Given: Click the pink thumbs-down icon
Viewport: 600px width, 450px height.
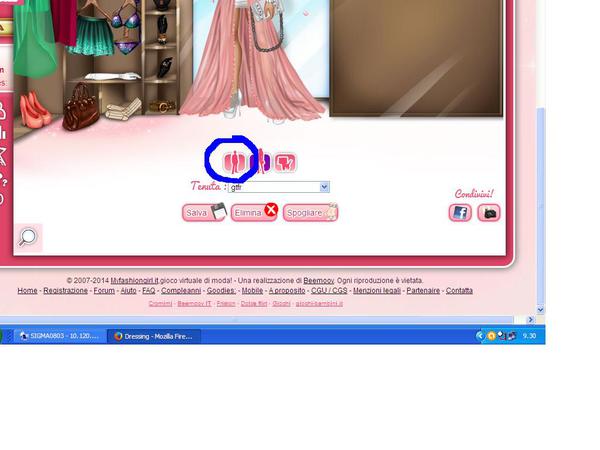Looking at the screenshot, I should point(286,161).
